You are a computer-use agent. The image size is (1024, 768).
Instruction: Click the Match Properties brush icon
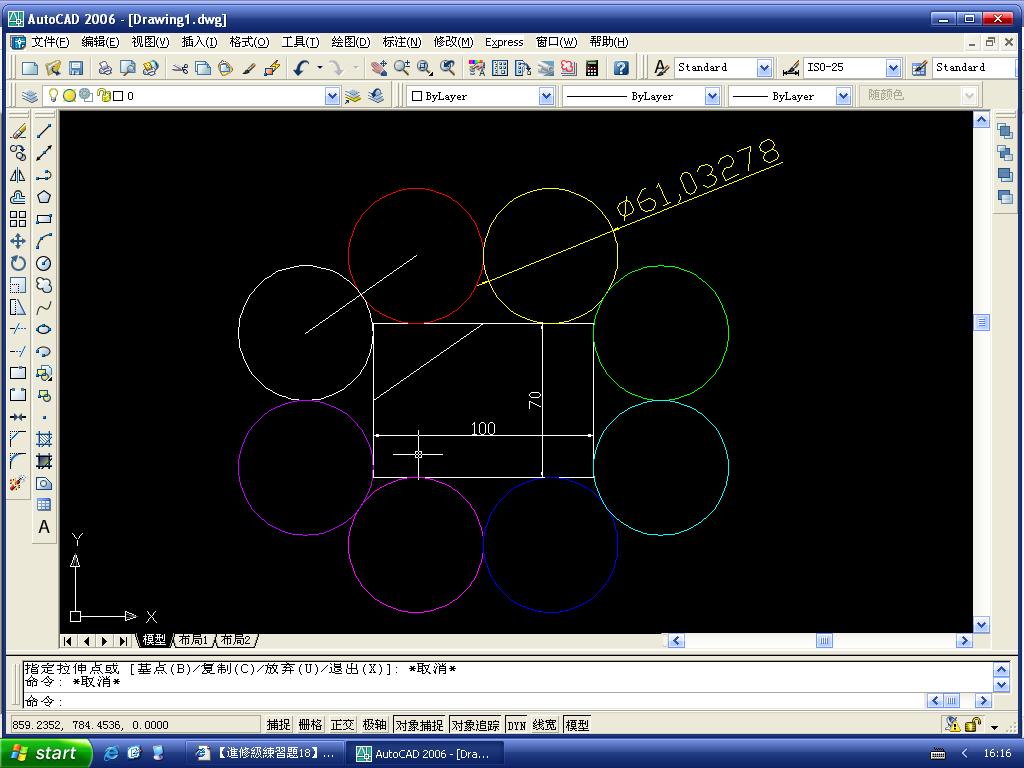tap(249, 67)
